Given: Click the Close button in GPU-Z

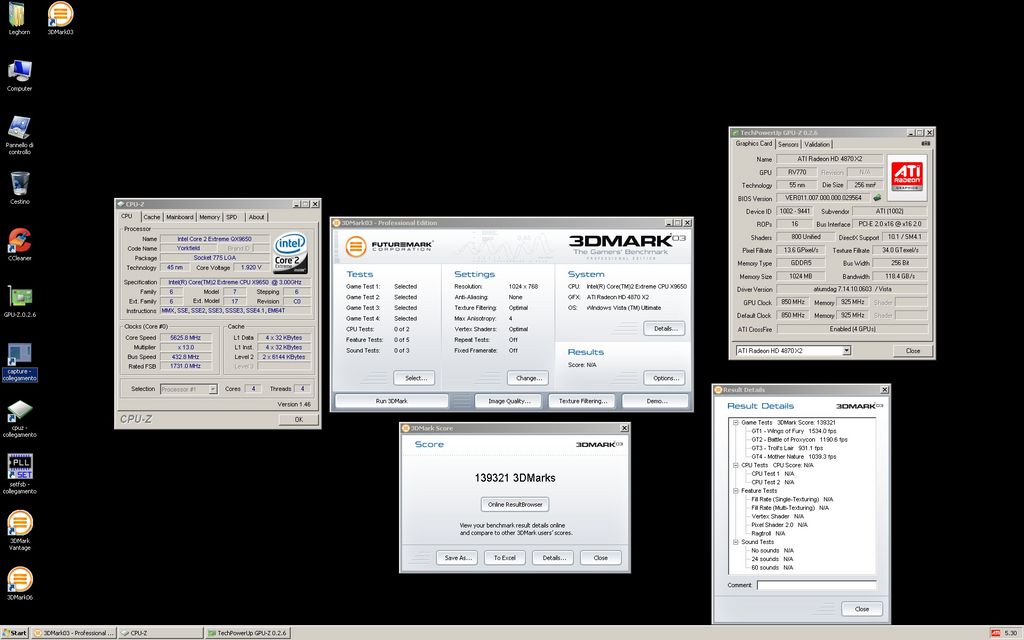Looking at the screenshot, I should pos(912,351).
